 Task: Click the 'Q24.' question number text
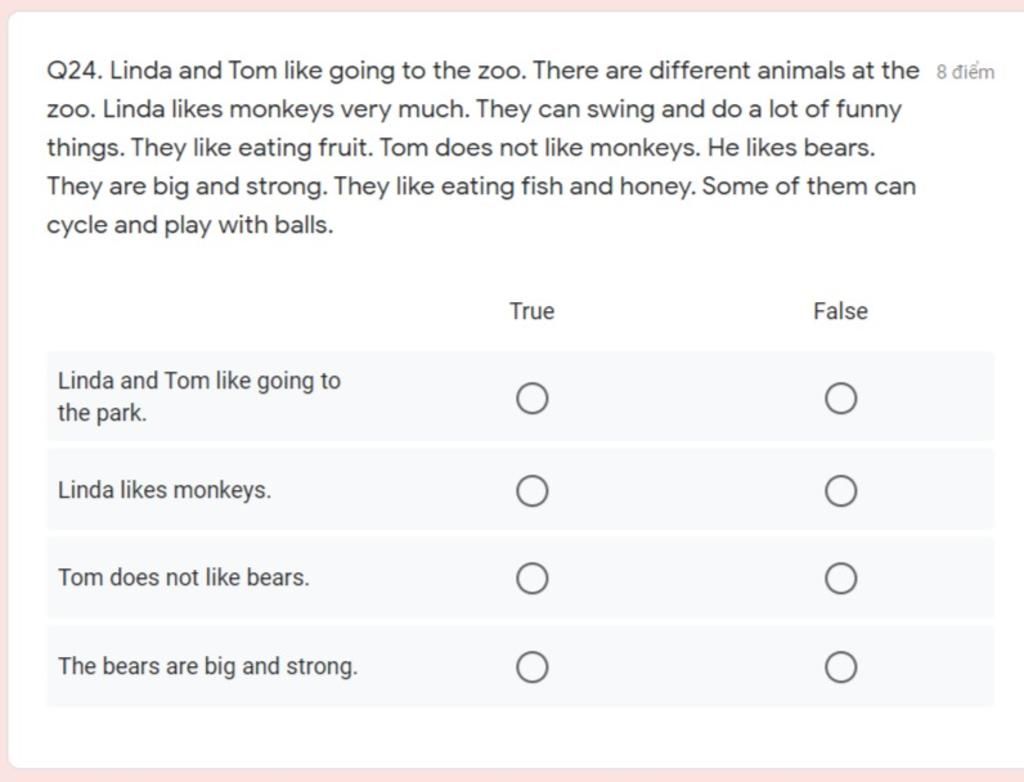pos(74,71)
